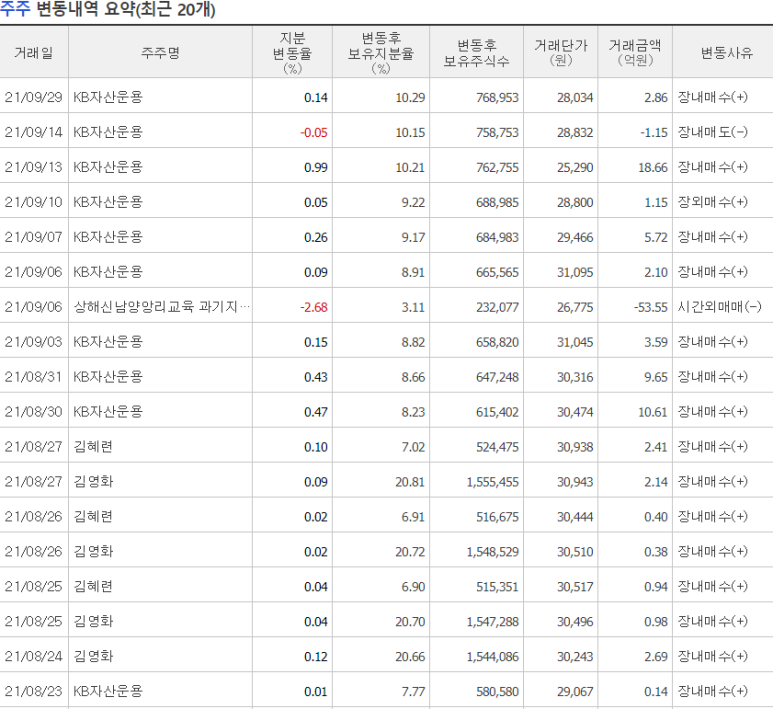
Task: Click 김영화 in the 20.72 holding row
Action: coord(93,551)
